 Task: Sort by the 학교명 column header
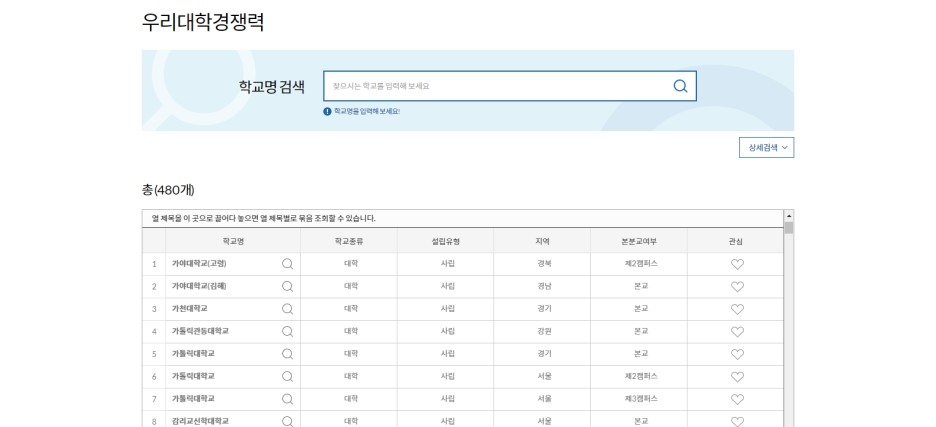pyautogui.click(x=233, y=241)
